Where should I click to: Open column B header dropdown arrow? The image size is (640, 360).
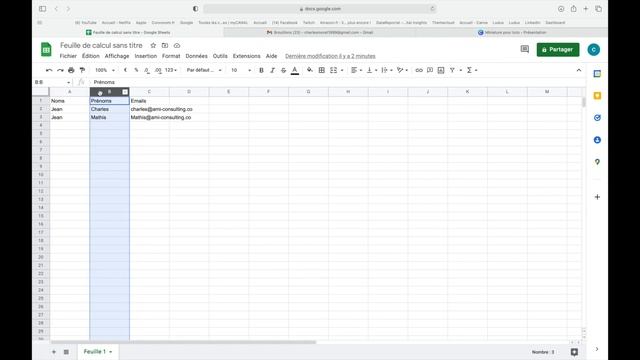pyautogui.click(x=125, y=92)
